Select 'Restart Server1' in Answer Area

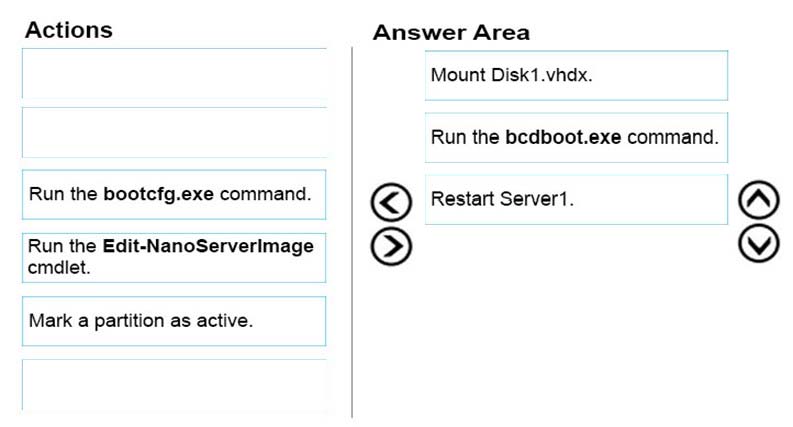(576, 199)
